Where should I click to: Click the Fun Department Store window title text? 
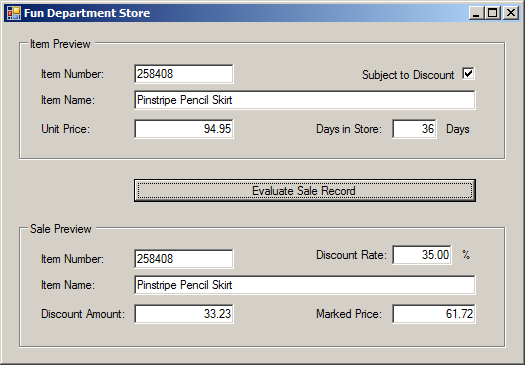87,13
